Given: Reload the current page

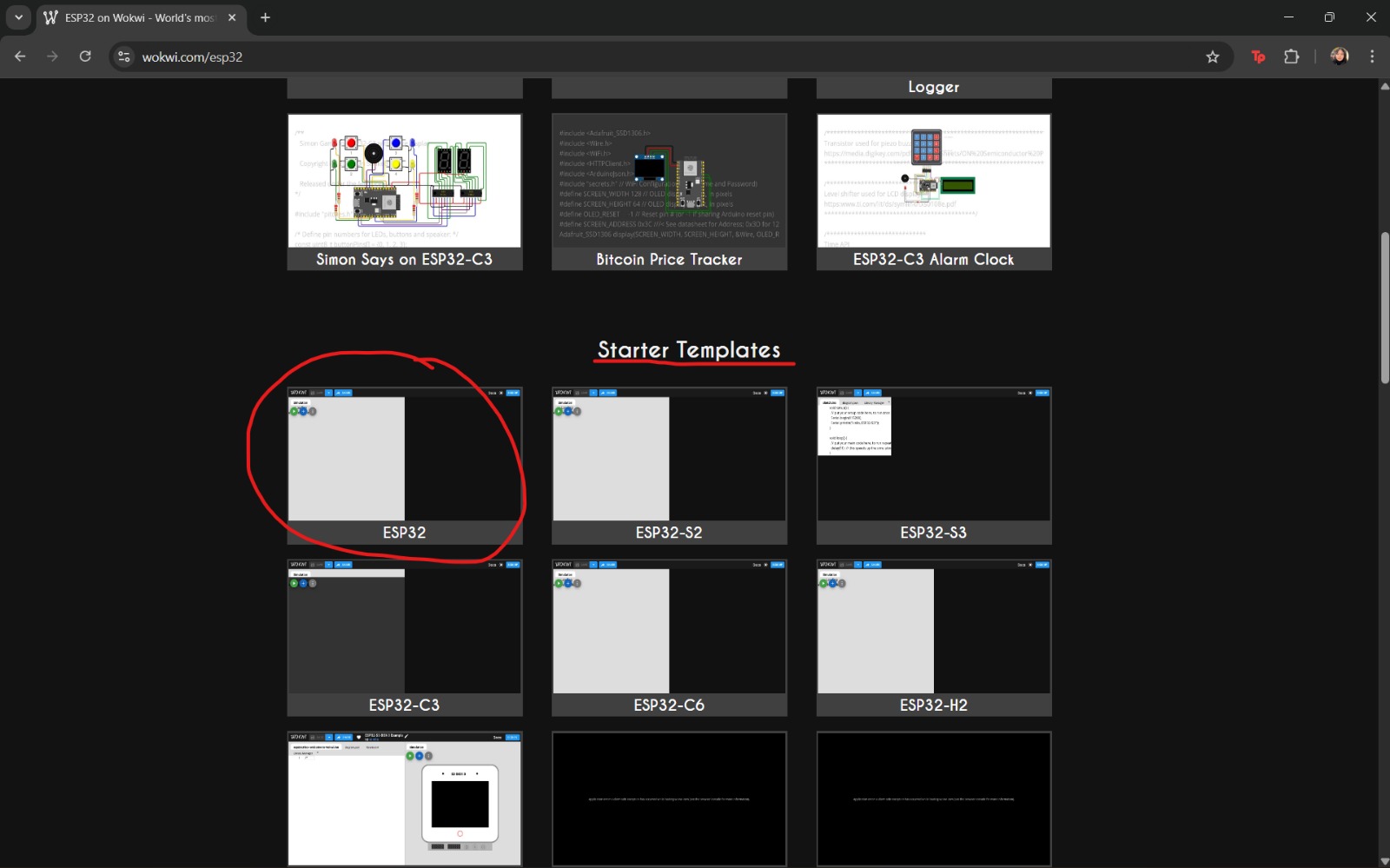Looking at the screenshot, I should coord(84,56).
